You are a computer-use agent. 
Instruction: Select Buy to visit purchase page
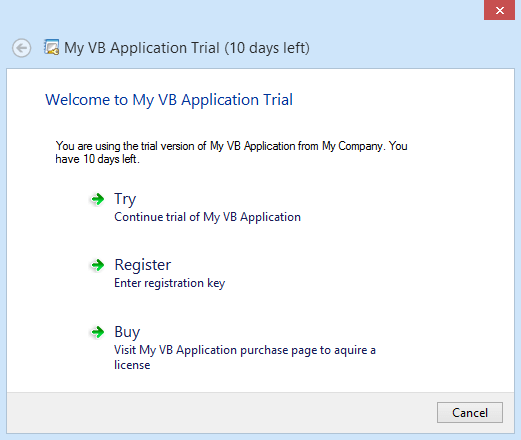coord(127,332)
